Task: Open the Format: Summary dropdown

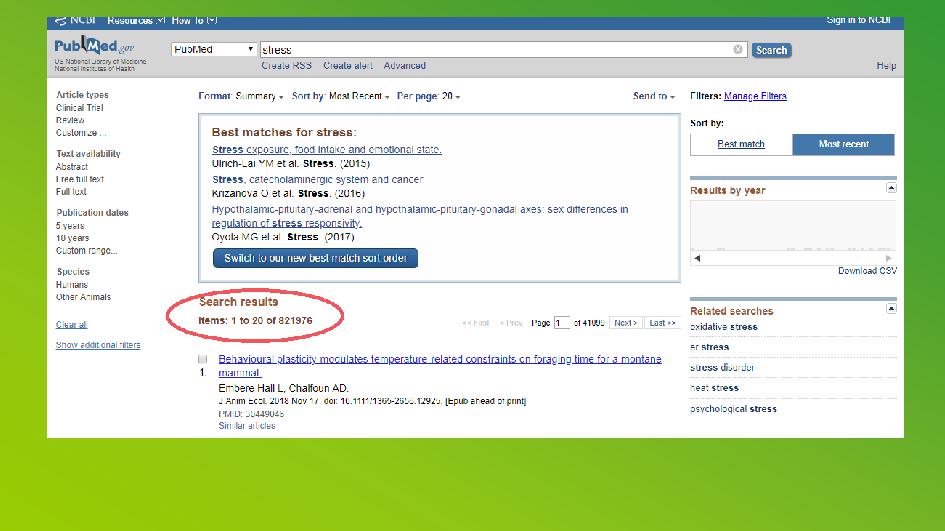Action: 240,96
